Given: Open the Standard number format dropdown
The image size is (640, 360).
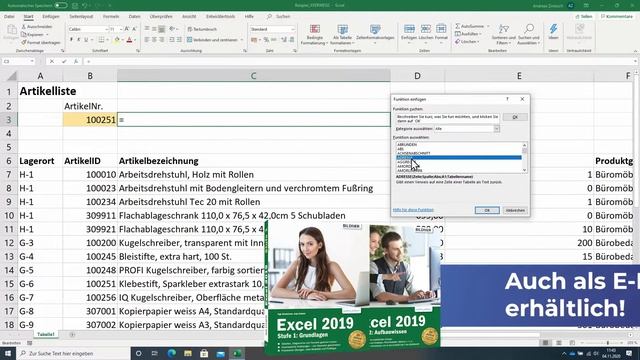Looking at the screenshot, I should point(293,29).
